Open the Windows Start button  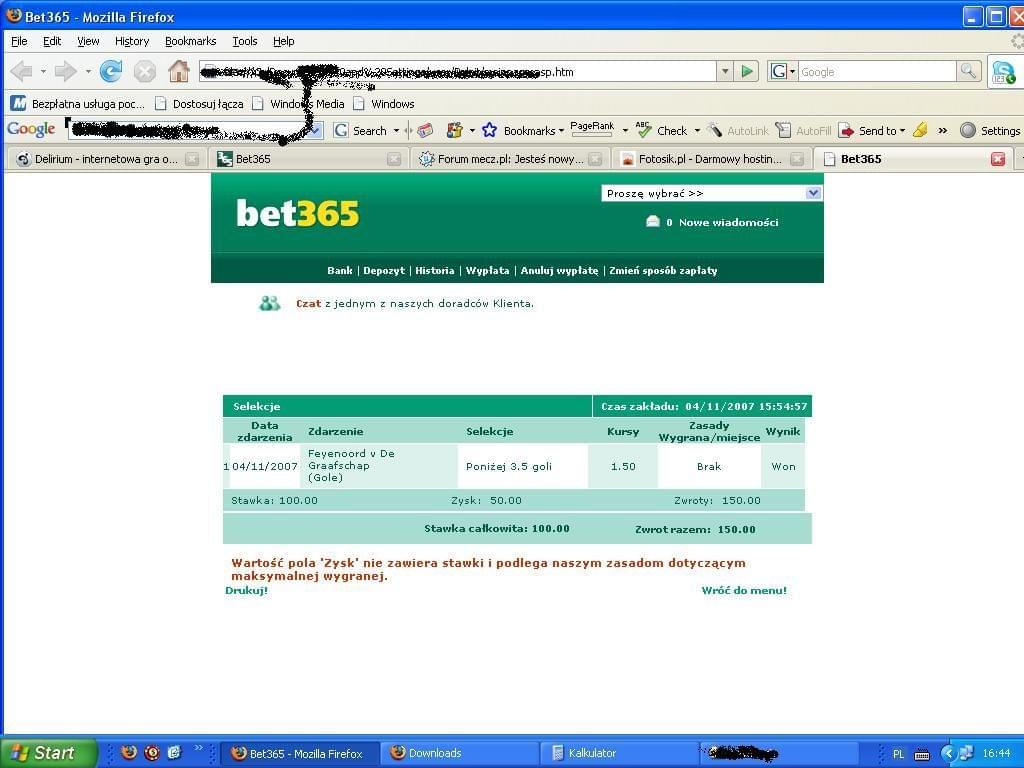pos(49,753)
